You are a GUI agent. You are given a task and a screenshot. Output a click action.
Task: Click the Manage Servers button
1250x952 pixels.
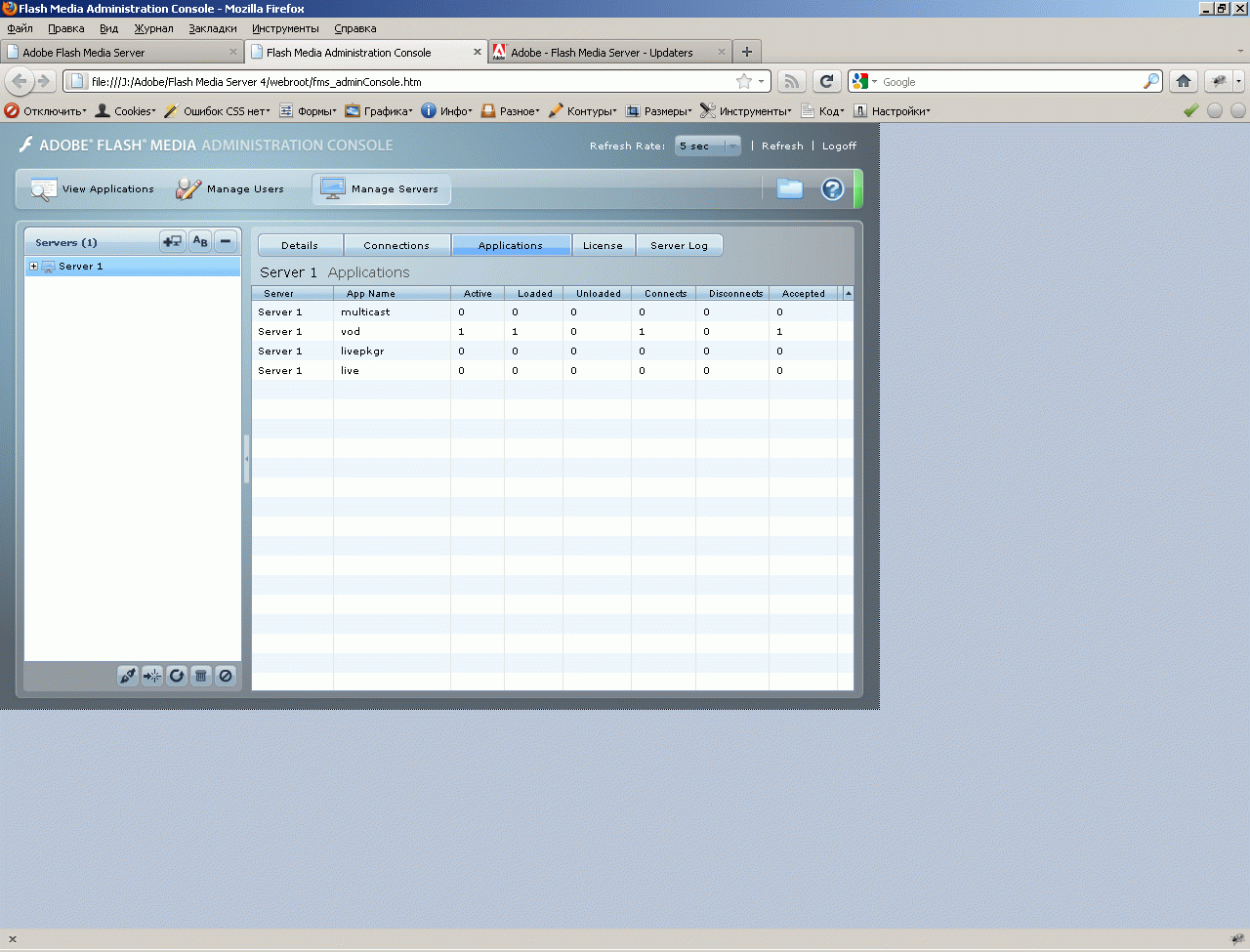382,188
